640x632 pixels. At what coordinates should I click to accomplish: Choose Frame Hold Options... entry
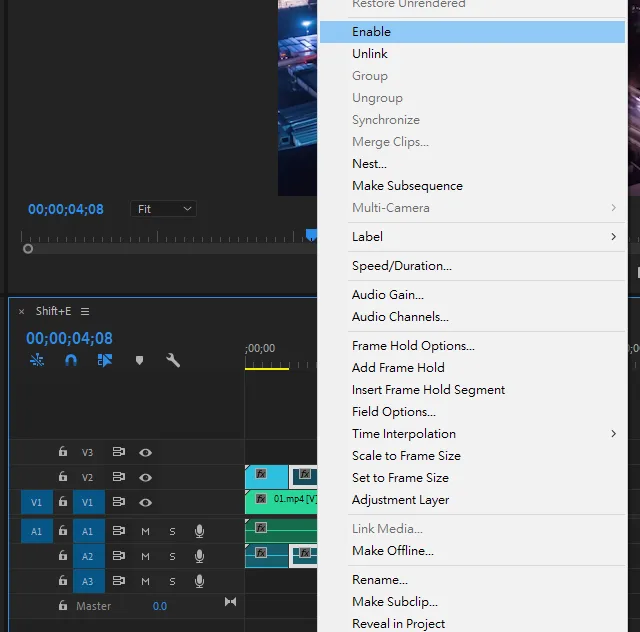pyautogui.click(x=472, y=346)
